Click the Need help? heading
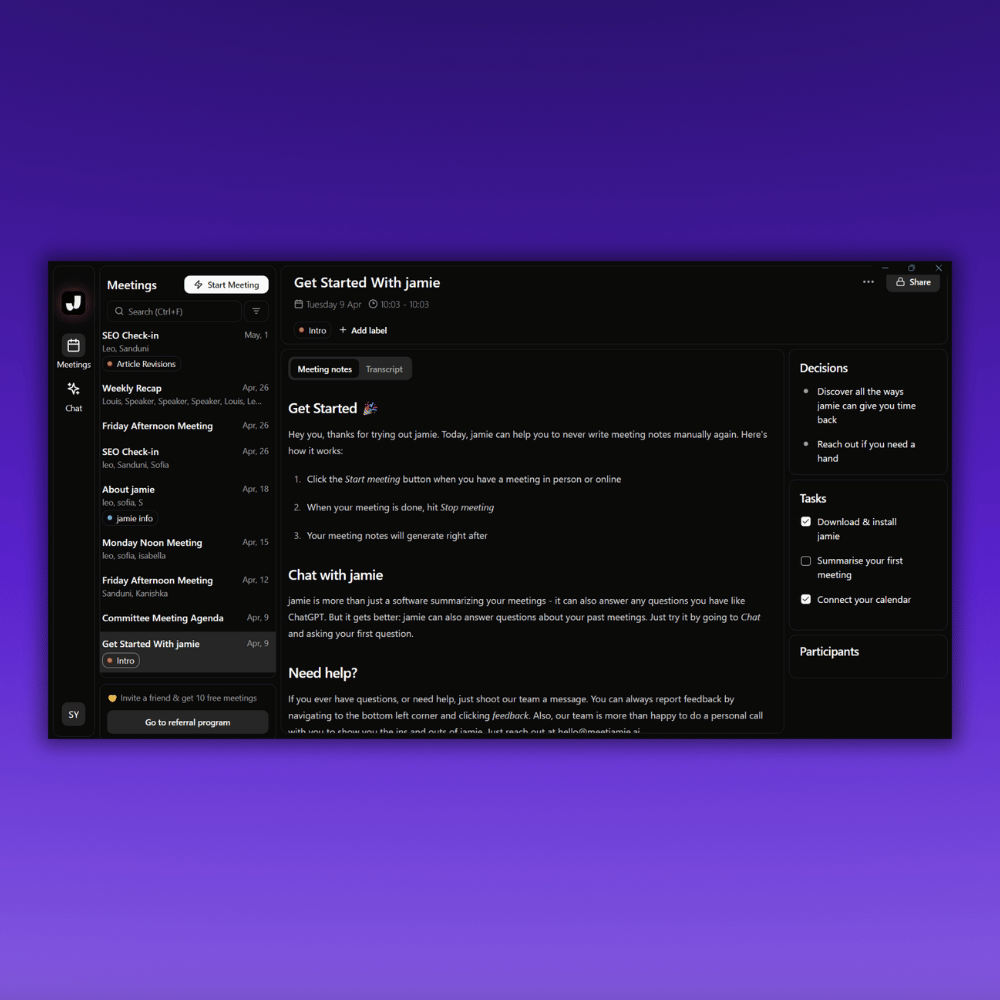The height and width of the screenshot is (1000, 1000). coord(323,673)
